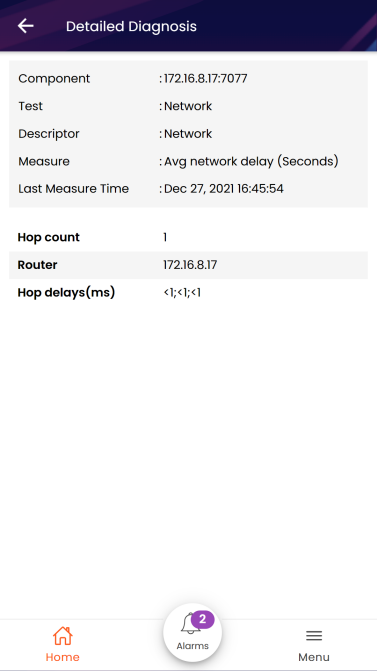The image size is (377, 671).
Task: Tap the Component field label
Action: [54, 79]
